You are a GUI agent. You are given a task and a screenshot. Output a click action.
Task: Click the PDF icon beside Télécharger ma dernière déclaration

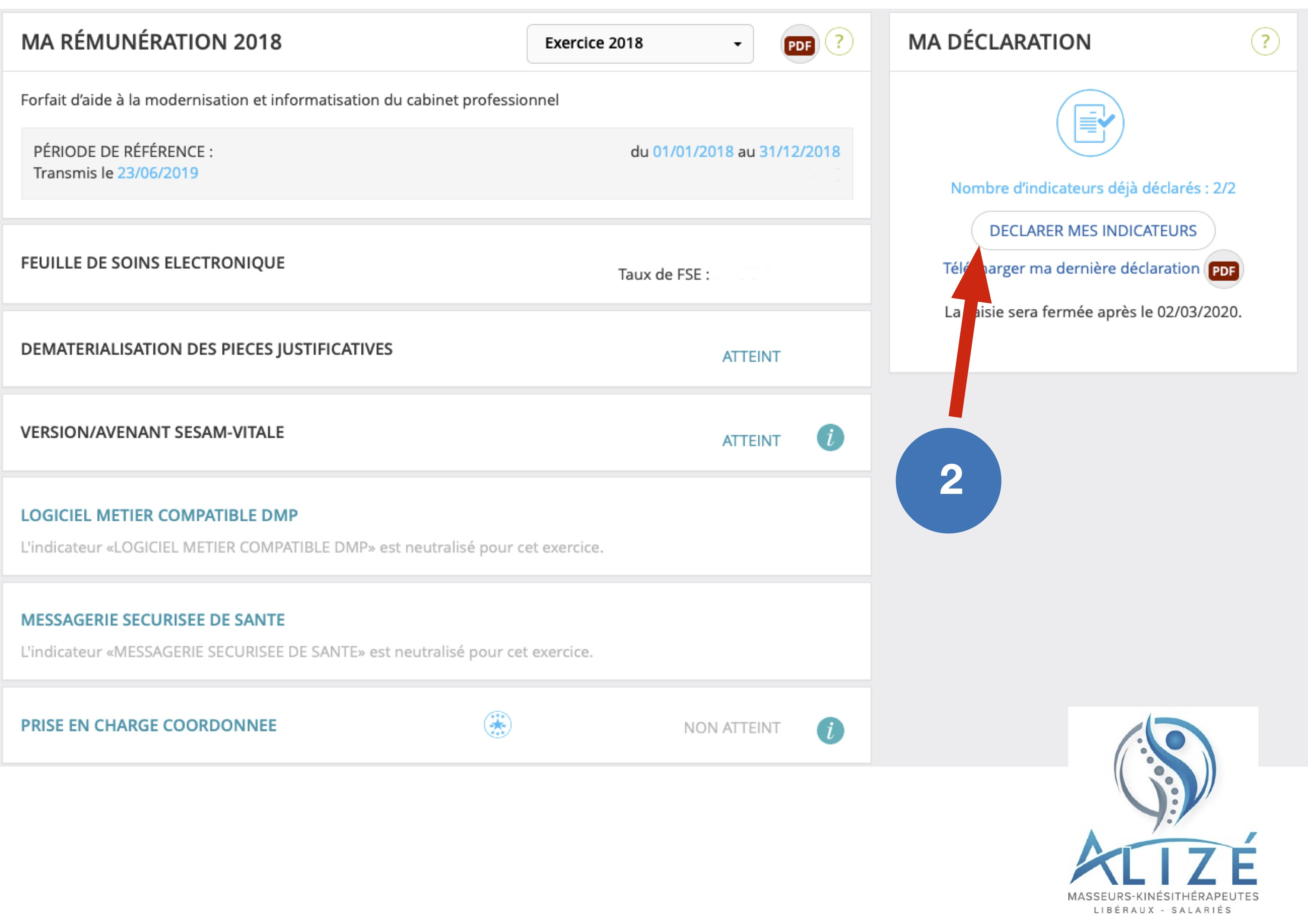pos(1223,270)
